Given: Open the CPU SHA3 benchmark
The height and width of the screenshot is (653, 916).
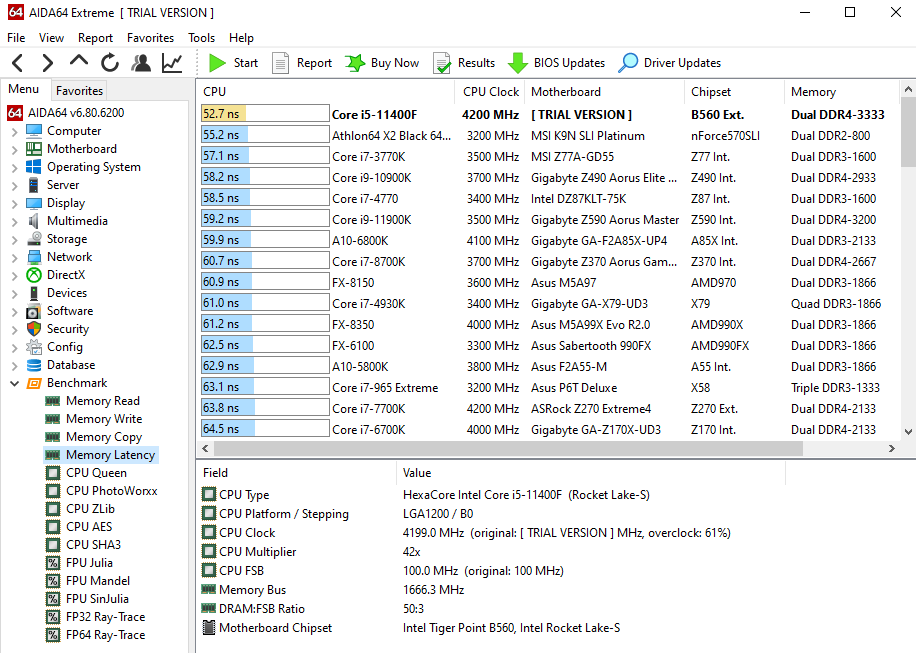Looking at the screenshot, I should 93,545.
